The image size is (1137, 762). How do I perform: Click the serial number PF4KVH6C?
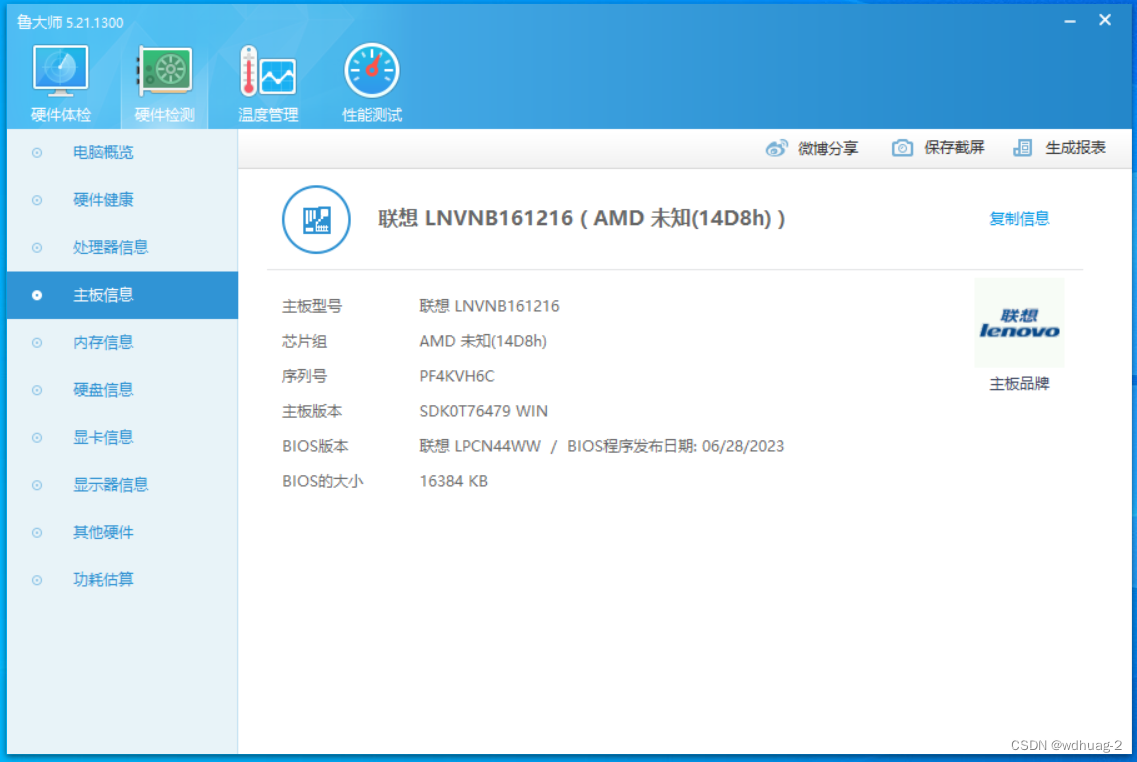457,376
